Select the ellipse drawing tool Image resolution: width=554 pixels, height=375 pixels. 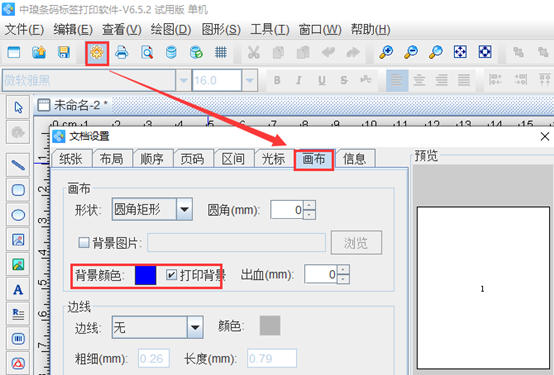18,215
